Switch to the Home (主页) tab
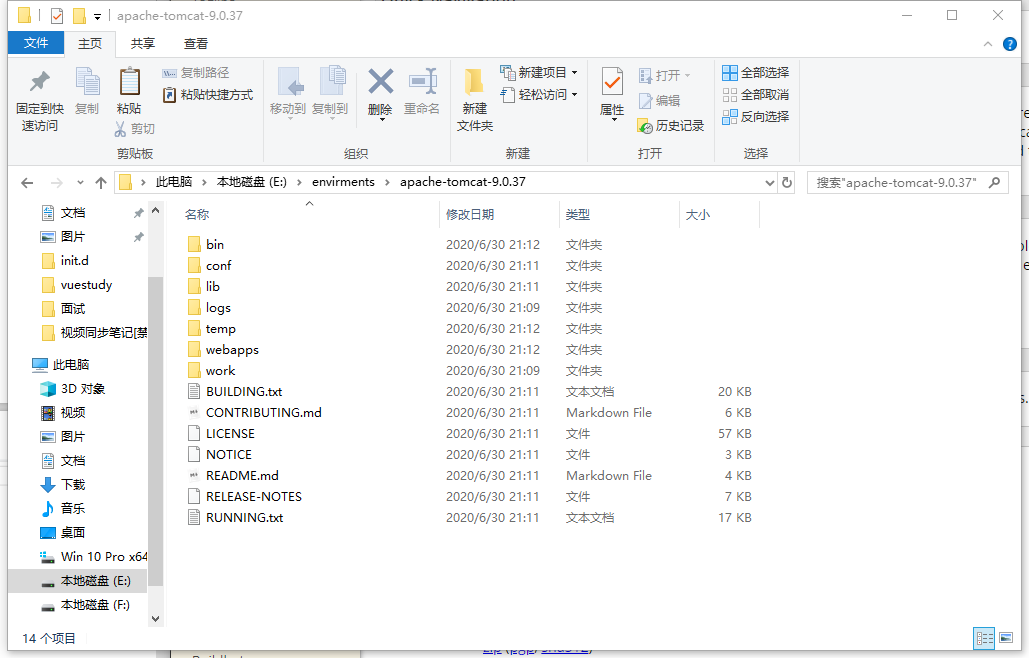1029x658 pixels. (90, 43)
